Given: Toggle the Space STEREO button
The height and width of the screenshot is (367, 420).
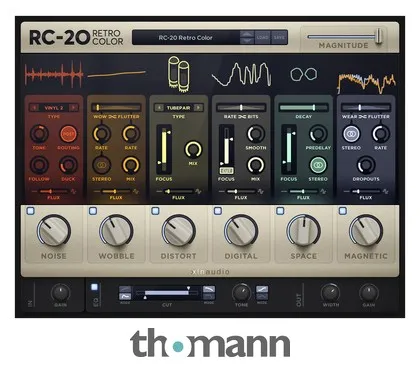Looking at the screenshot, I should (318, 165).
